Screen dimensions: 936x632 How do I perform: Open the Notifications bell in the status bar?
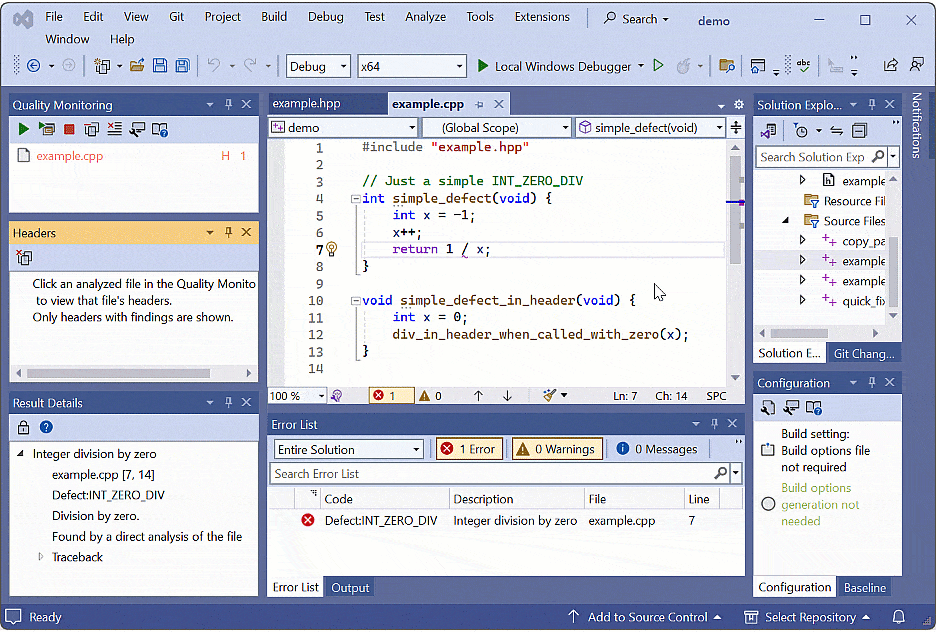click(898, 617)
